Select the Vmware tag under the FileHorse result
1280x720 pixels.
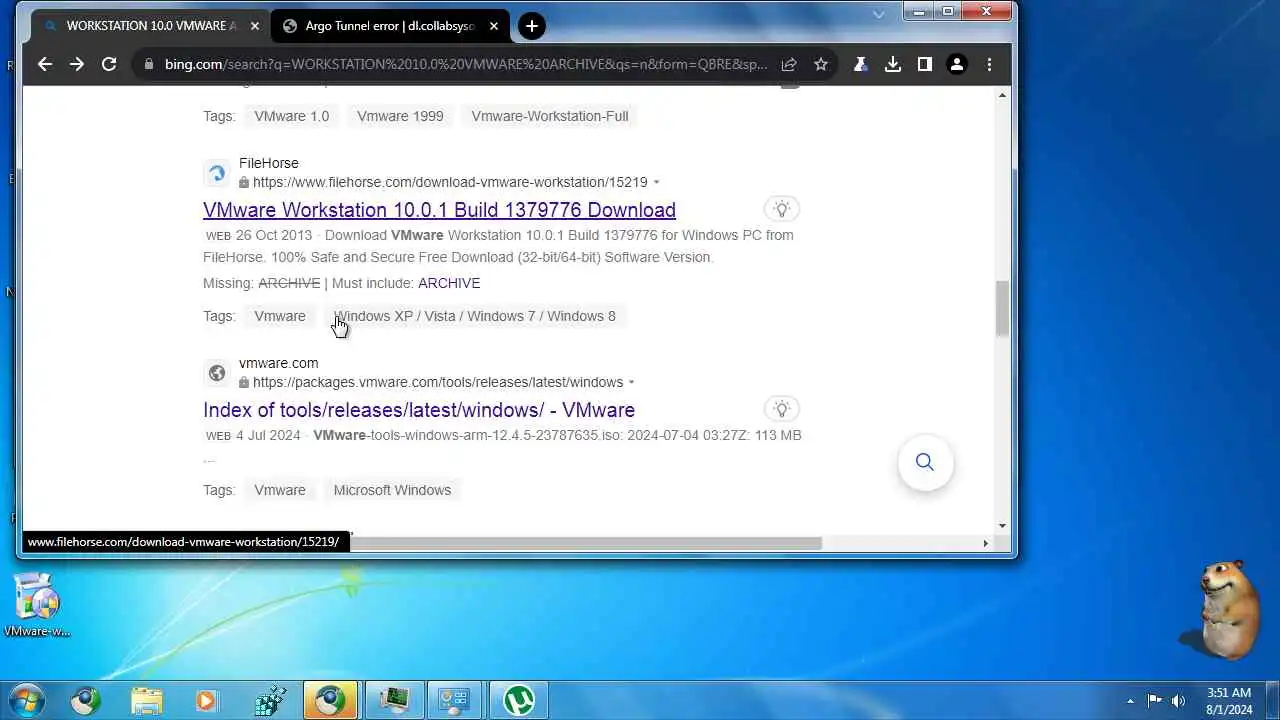pos(280,316)
